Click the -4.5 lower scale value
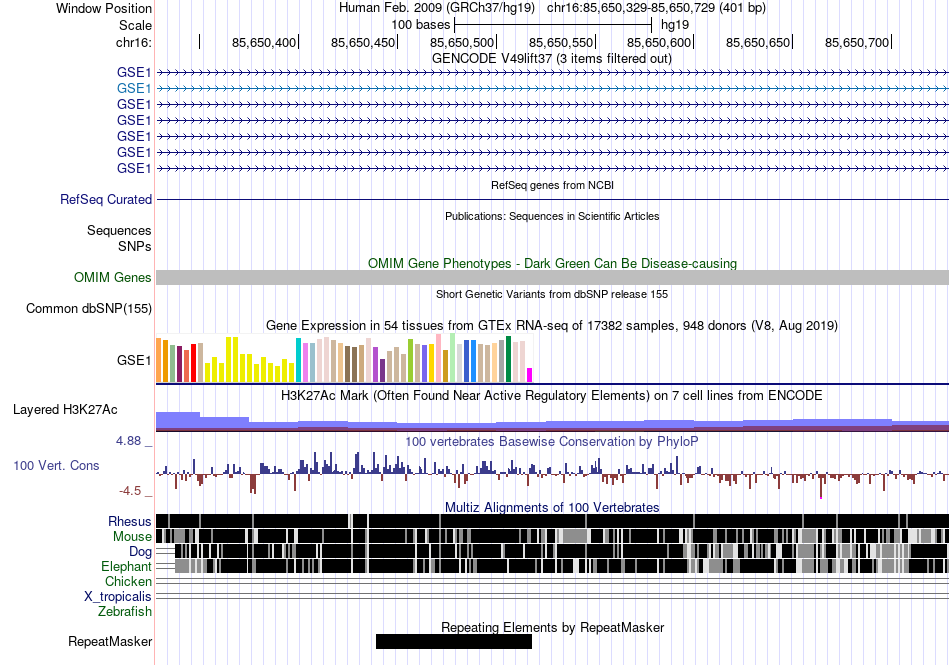This screenshot has width=950, height=665. [130, 491]
